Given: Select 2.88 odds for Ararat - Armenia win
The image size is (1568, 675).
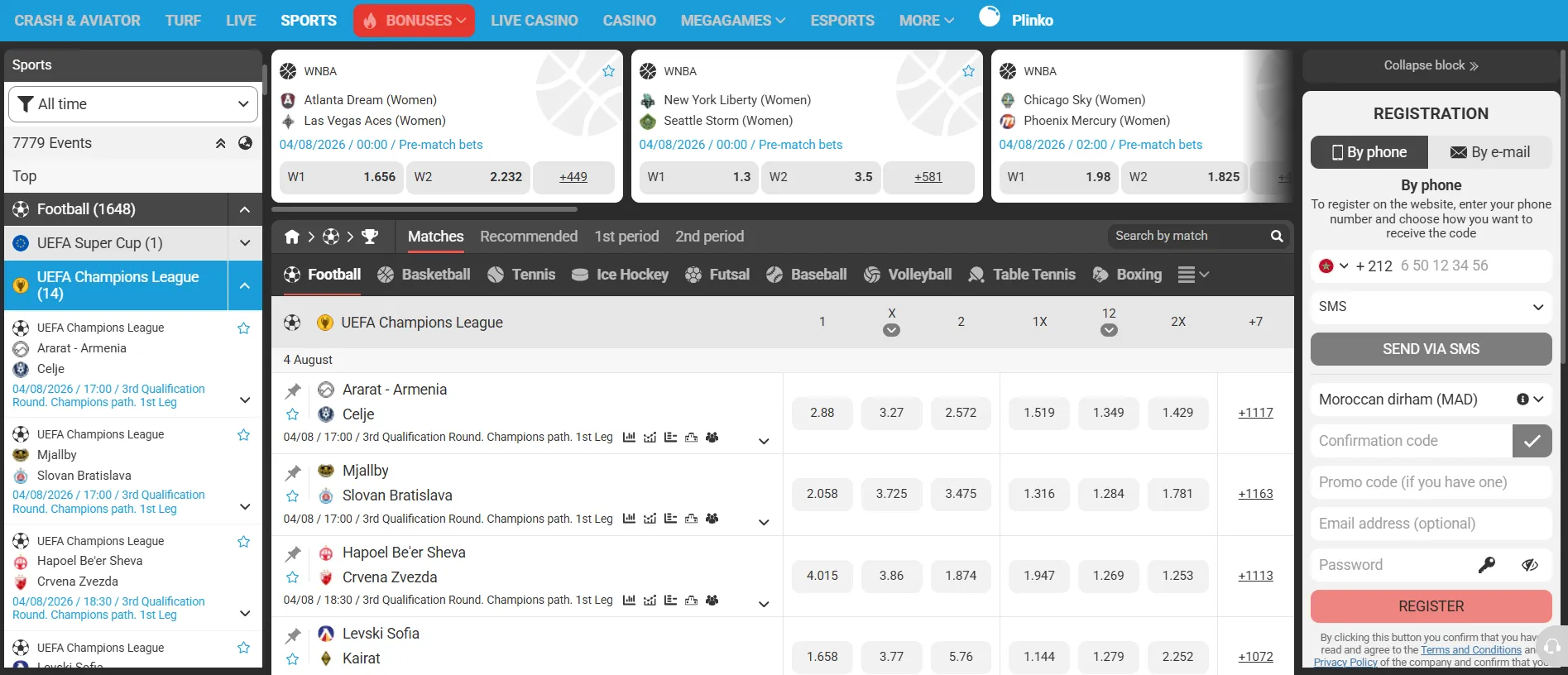Looking at the screenshot, I should tap(822, 413).
